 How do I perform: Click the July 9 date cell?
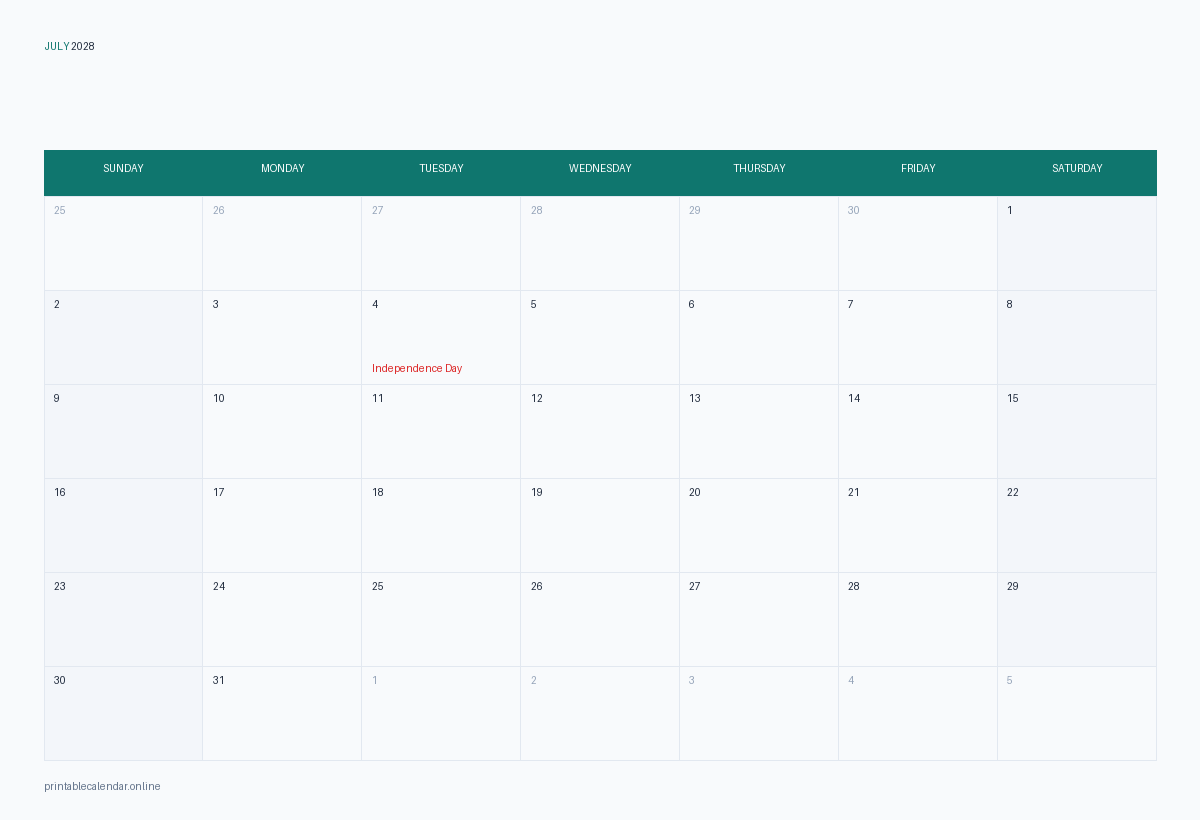click(123, 431)
